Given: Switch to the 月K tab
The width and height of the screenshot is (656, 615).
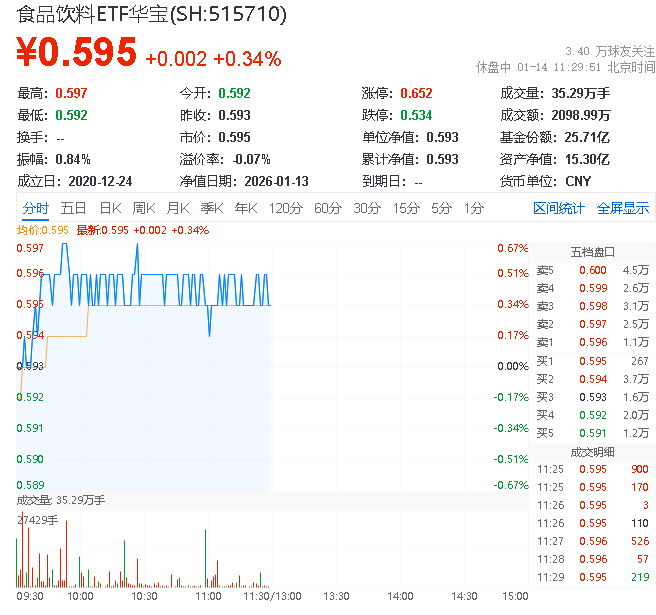Looking at the screenshot, I should [x=178, y=208].
